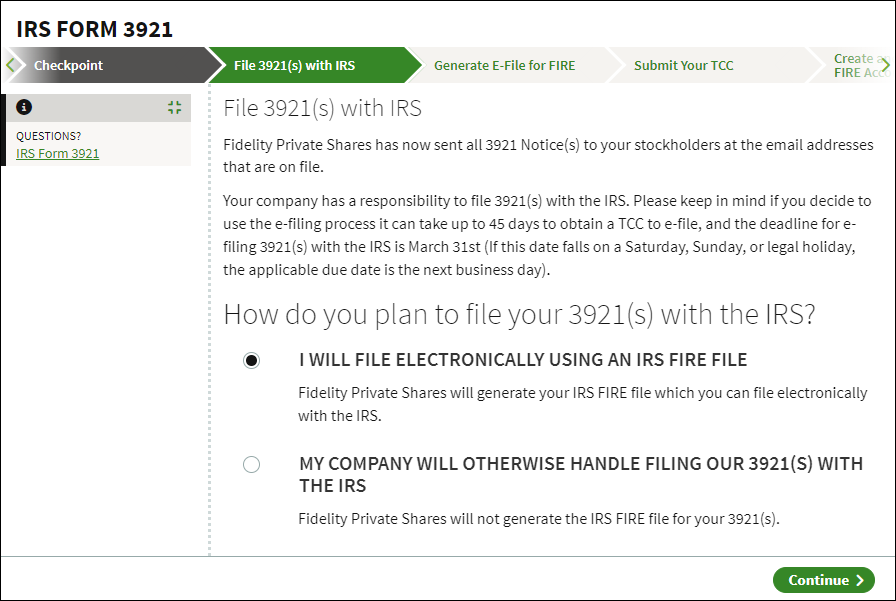Click the 'I will file electronically' label

tap(523, 360)
